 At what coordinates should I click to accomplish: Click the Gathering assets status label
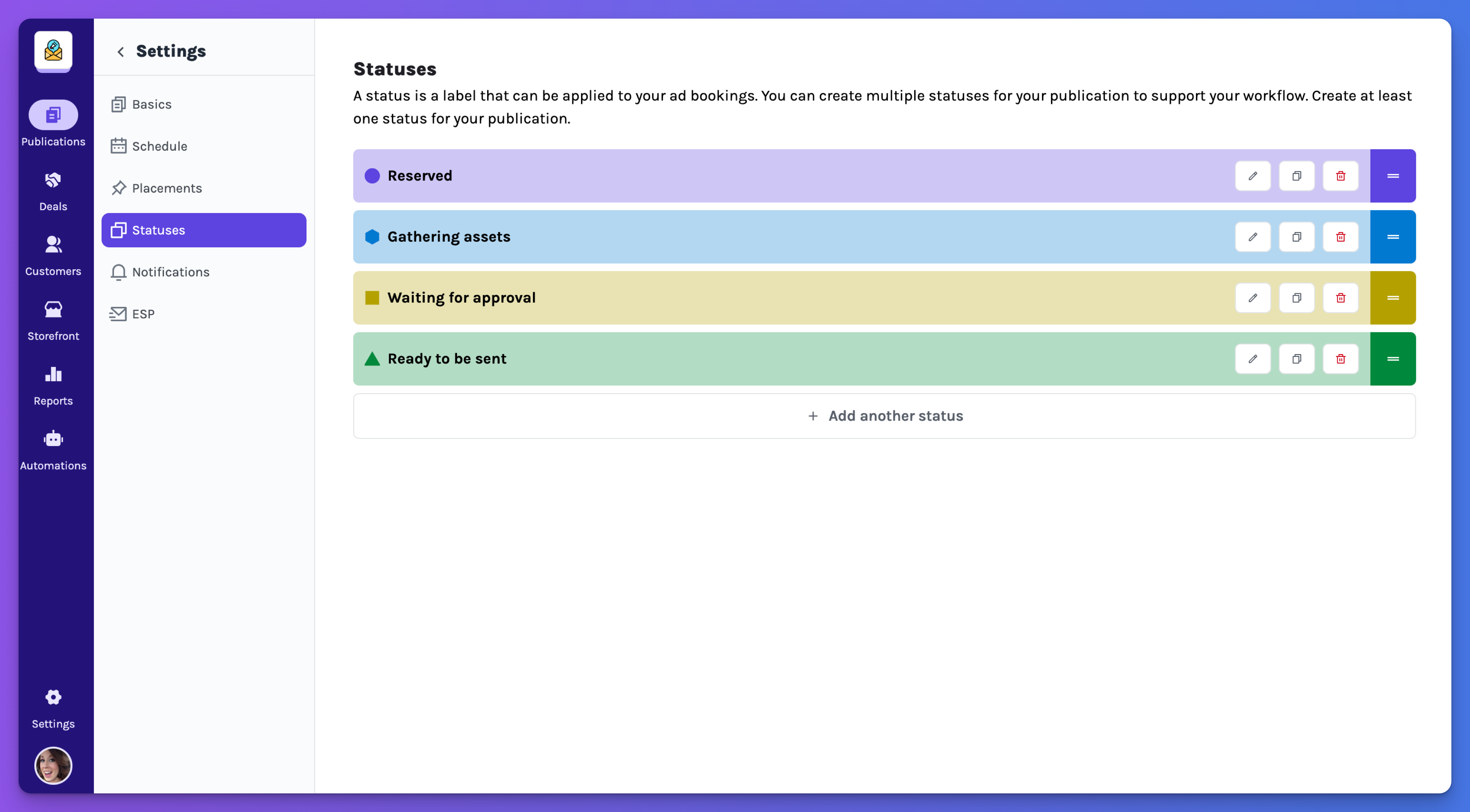point(448,237)
